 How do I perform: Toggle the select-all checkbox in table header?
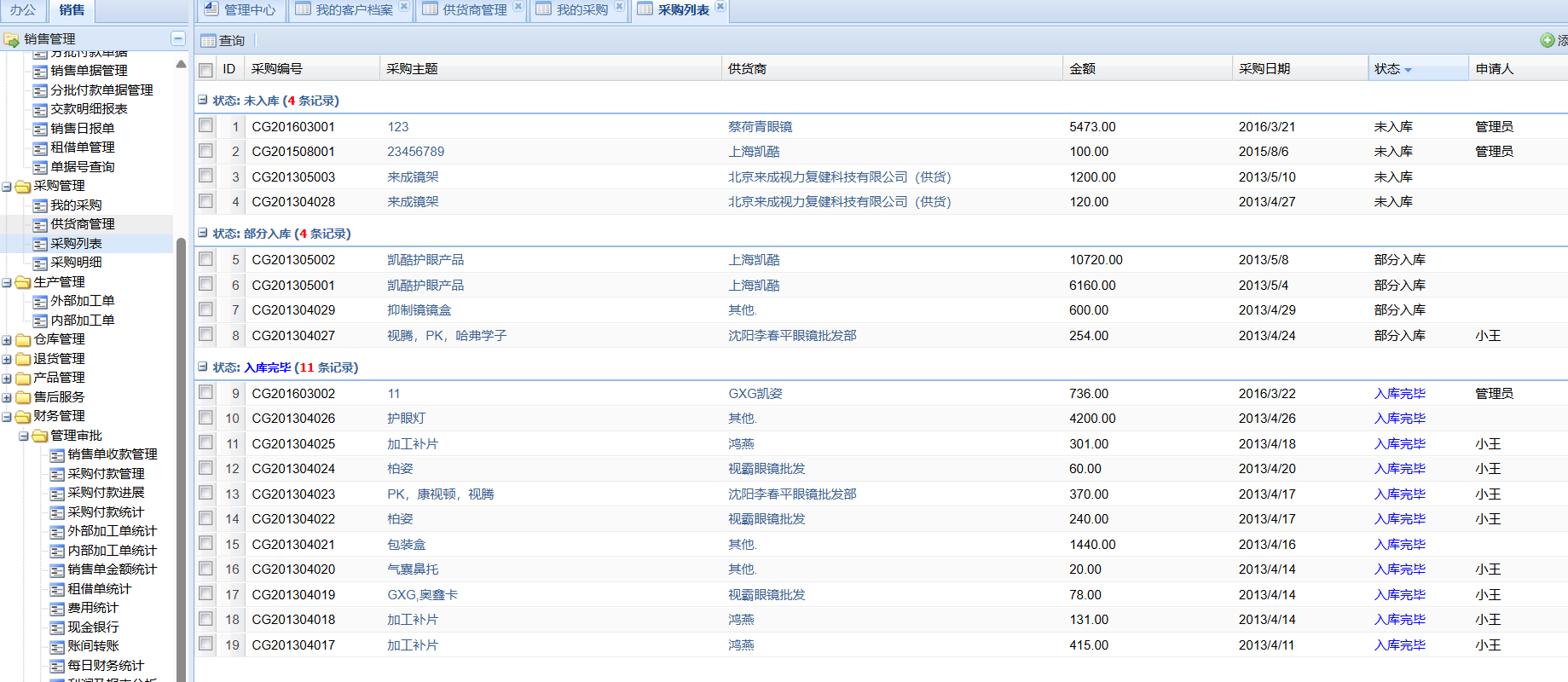205,70
